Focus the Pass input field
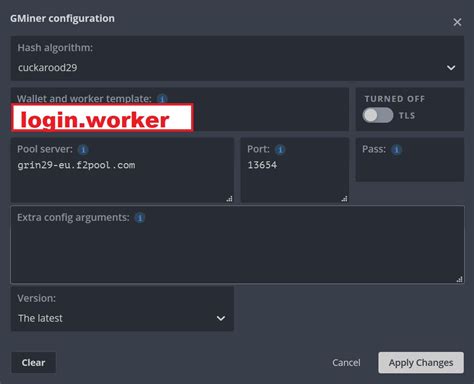Viewport: 474px width, 384px height. click(410, 160)
